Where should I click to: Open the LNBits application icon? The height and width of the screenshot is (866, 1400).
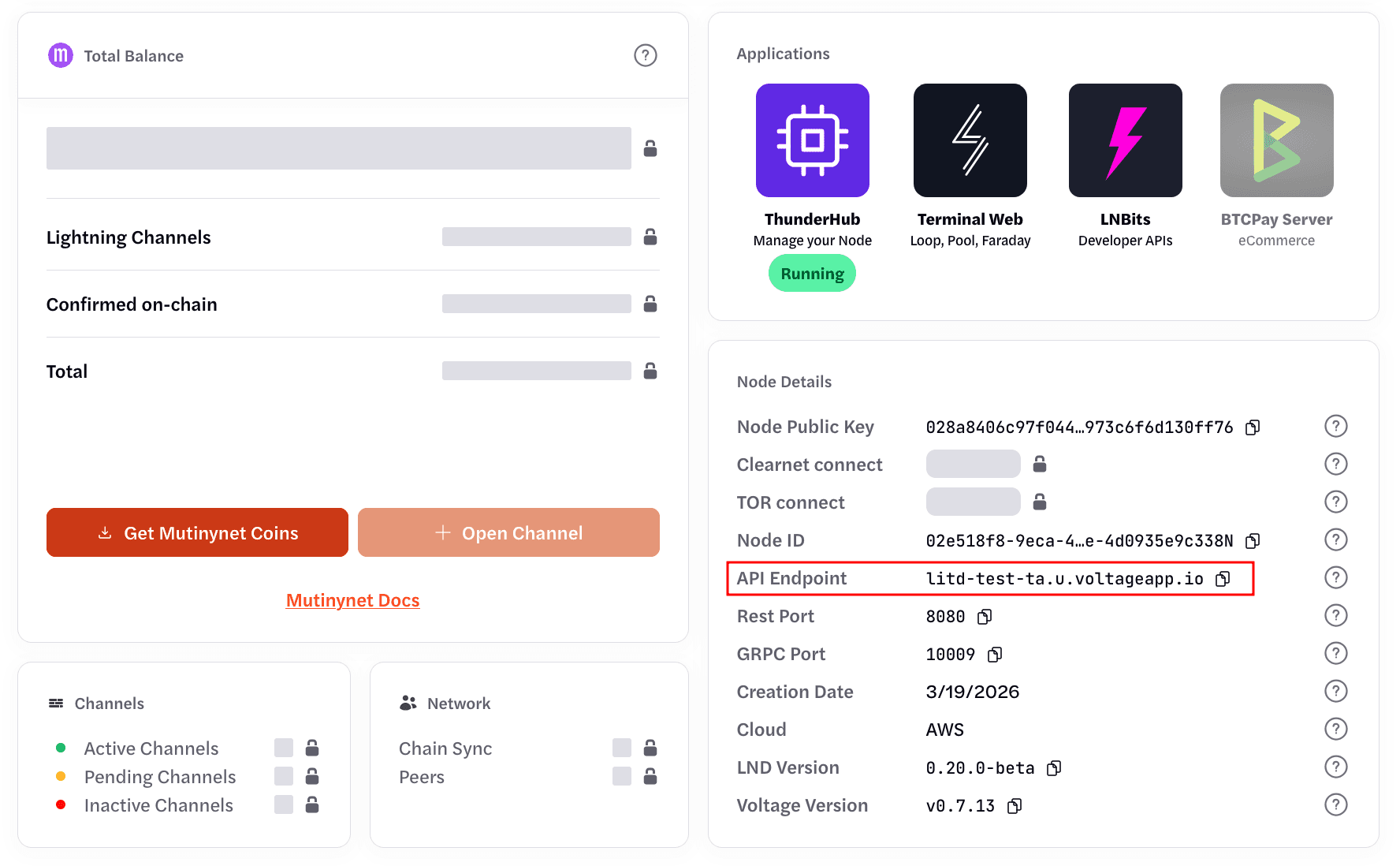pyautogui.click(x=1125, y=140)
